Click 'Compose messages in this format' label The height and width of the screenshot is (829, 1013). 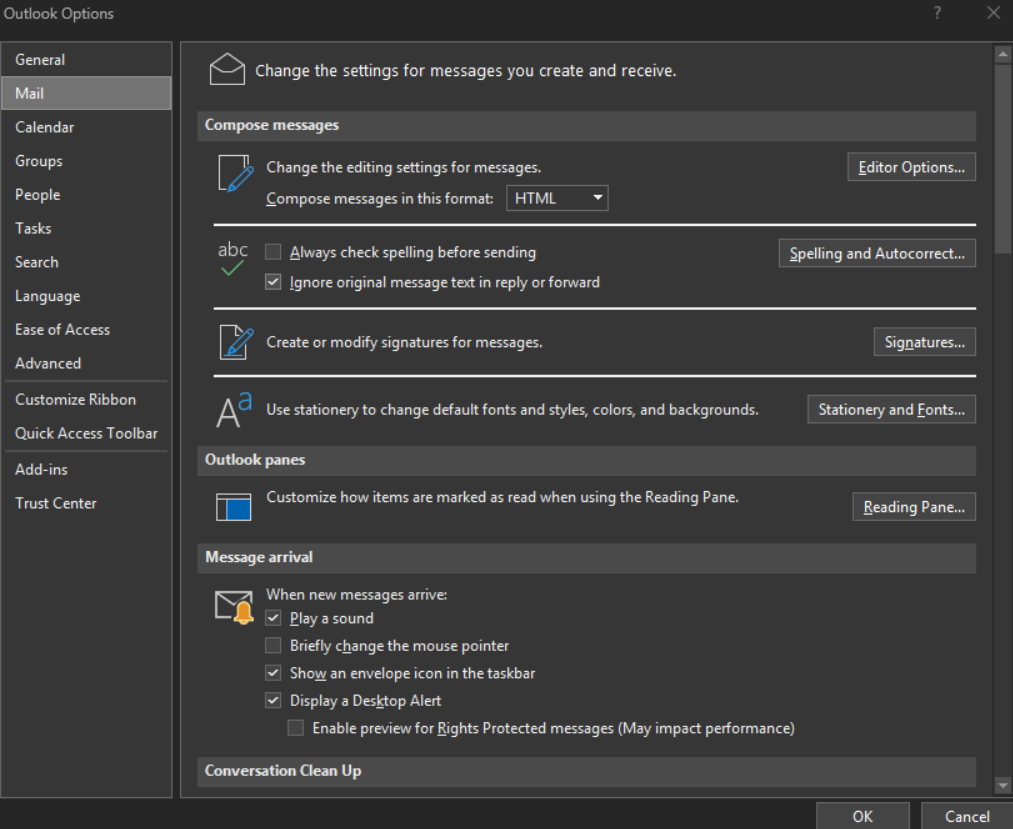tap(380, 198)
